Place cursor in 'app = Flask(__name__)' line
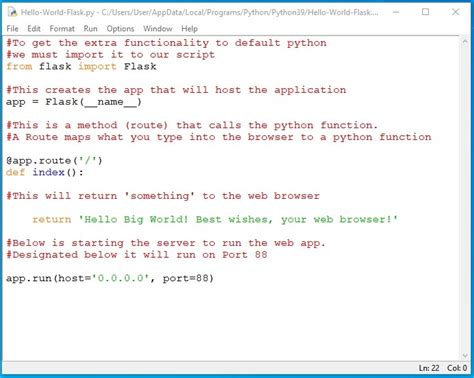474x378 pixels. (74, 102)
